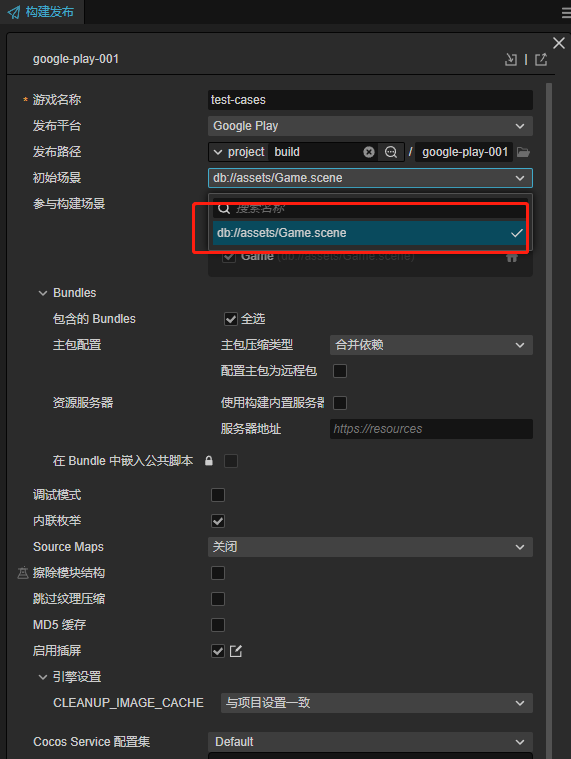Enable 擦除模块结构 checkbox
This screenshot has width=571, height=759.
tap(218, 573)
